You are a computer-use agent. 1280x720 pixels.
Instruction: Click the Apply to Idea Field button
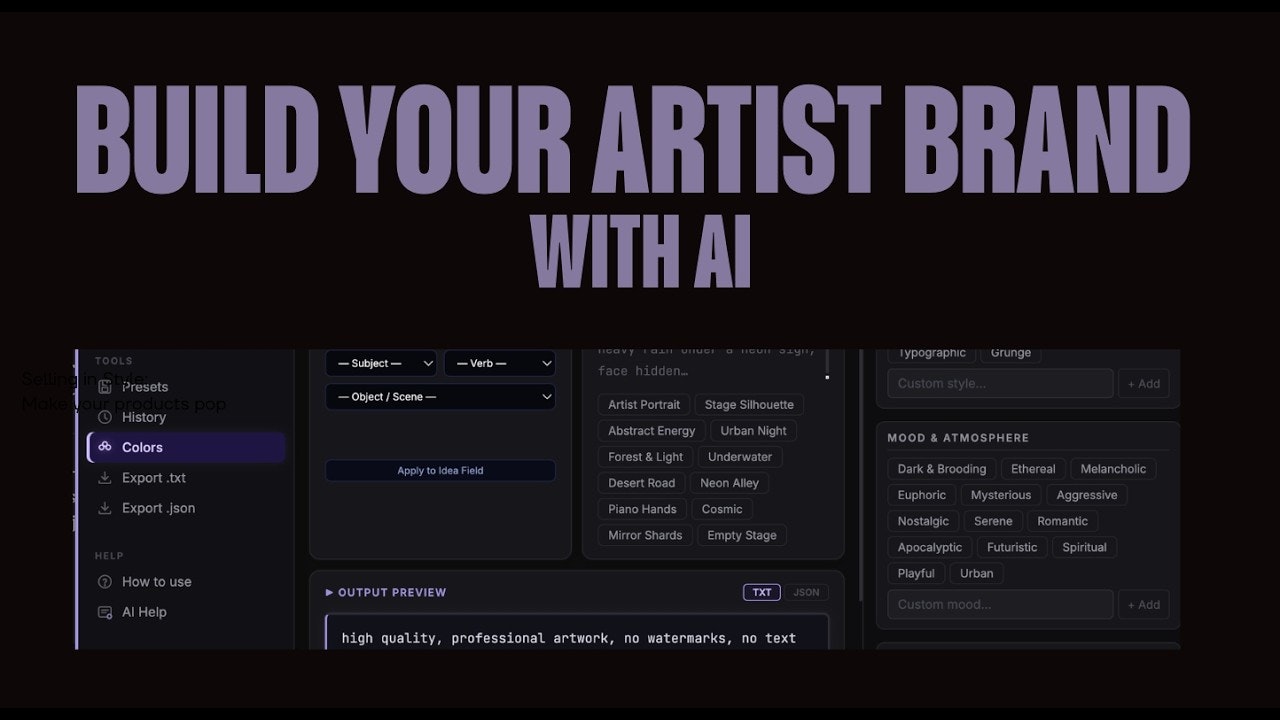tap(440, 470)
